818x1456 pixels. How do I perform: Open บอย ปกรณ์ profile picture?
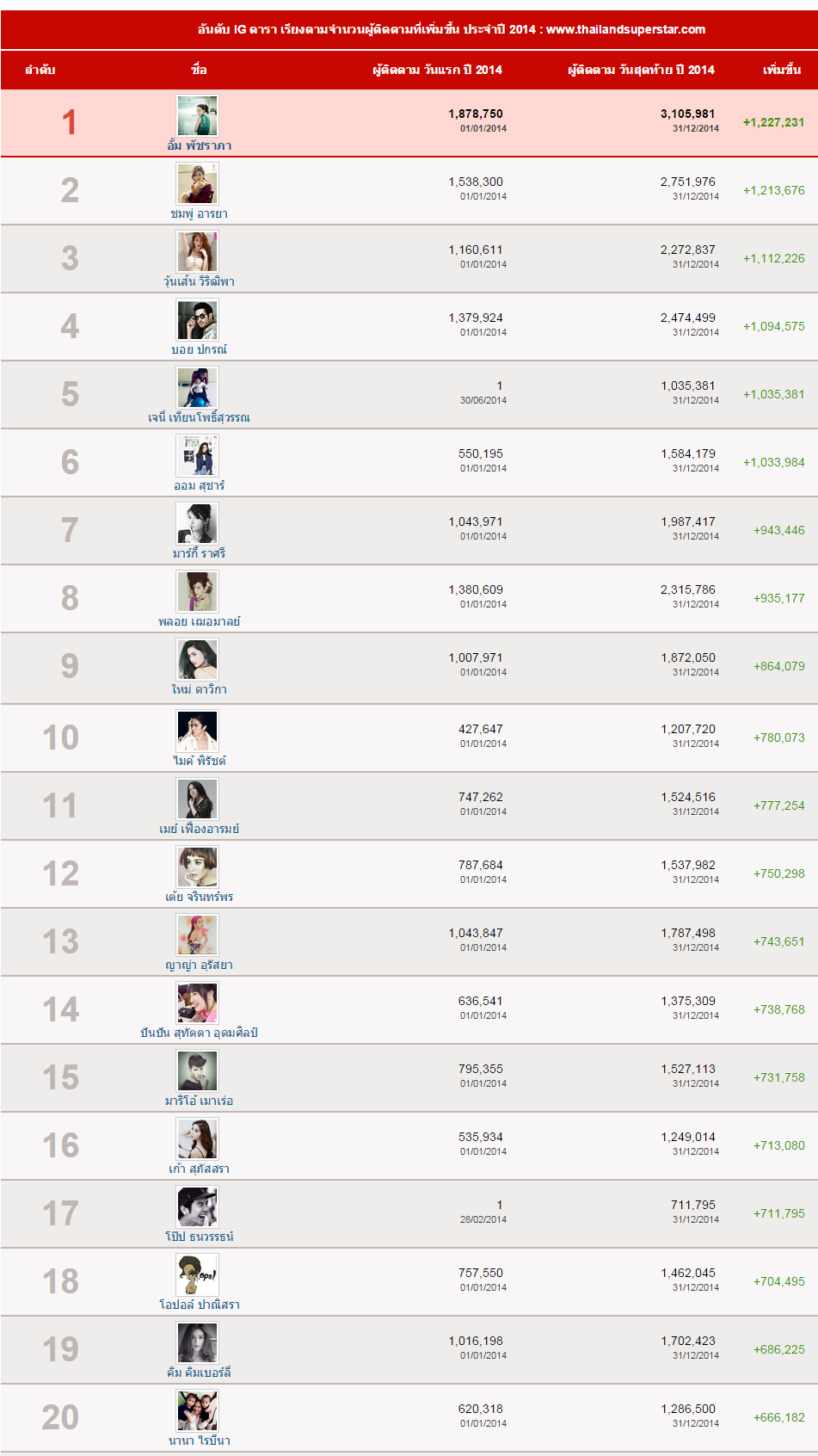coord(197,319)
